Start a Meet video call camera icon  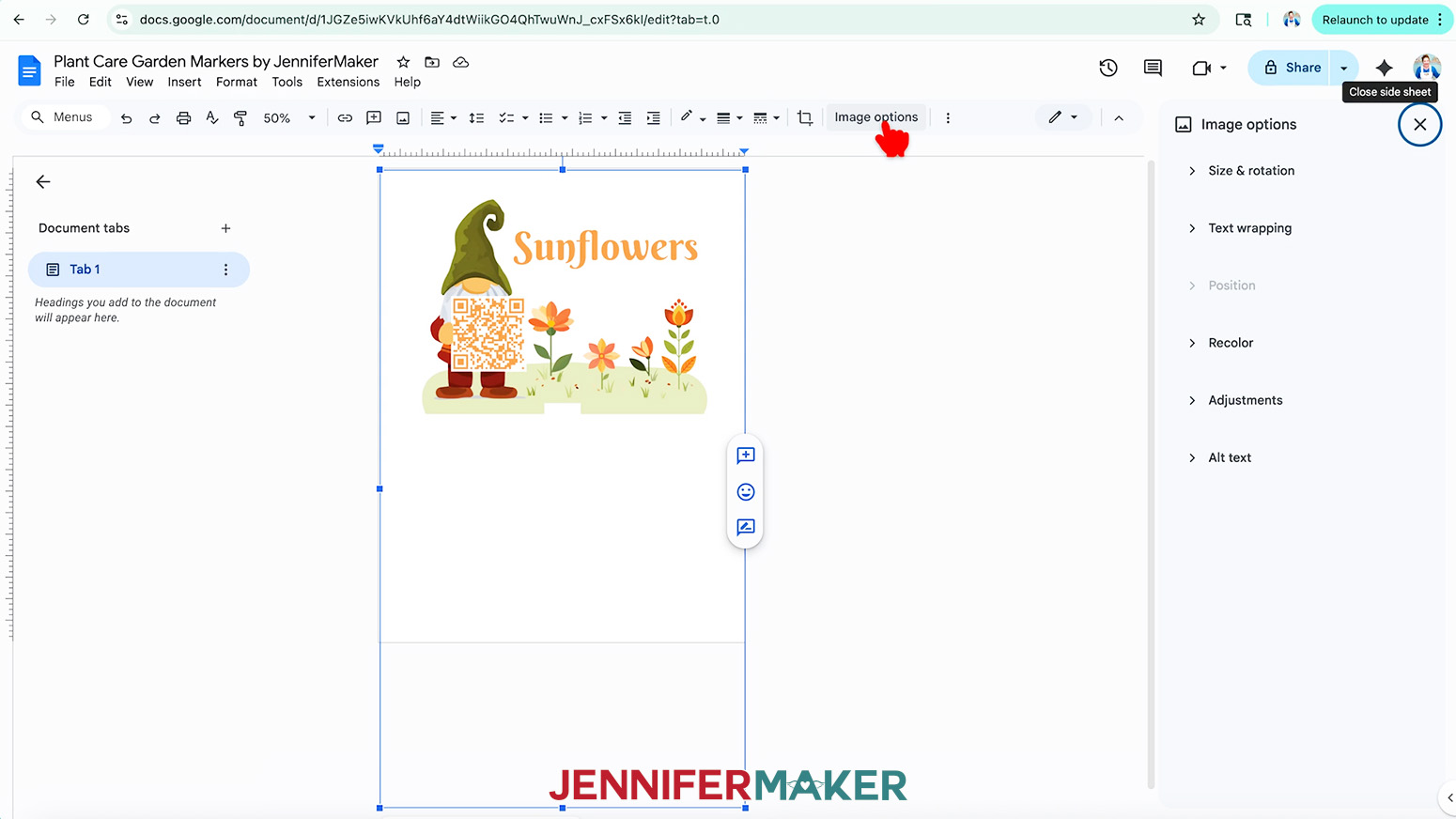coord(1201,68)
